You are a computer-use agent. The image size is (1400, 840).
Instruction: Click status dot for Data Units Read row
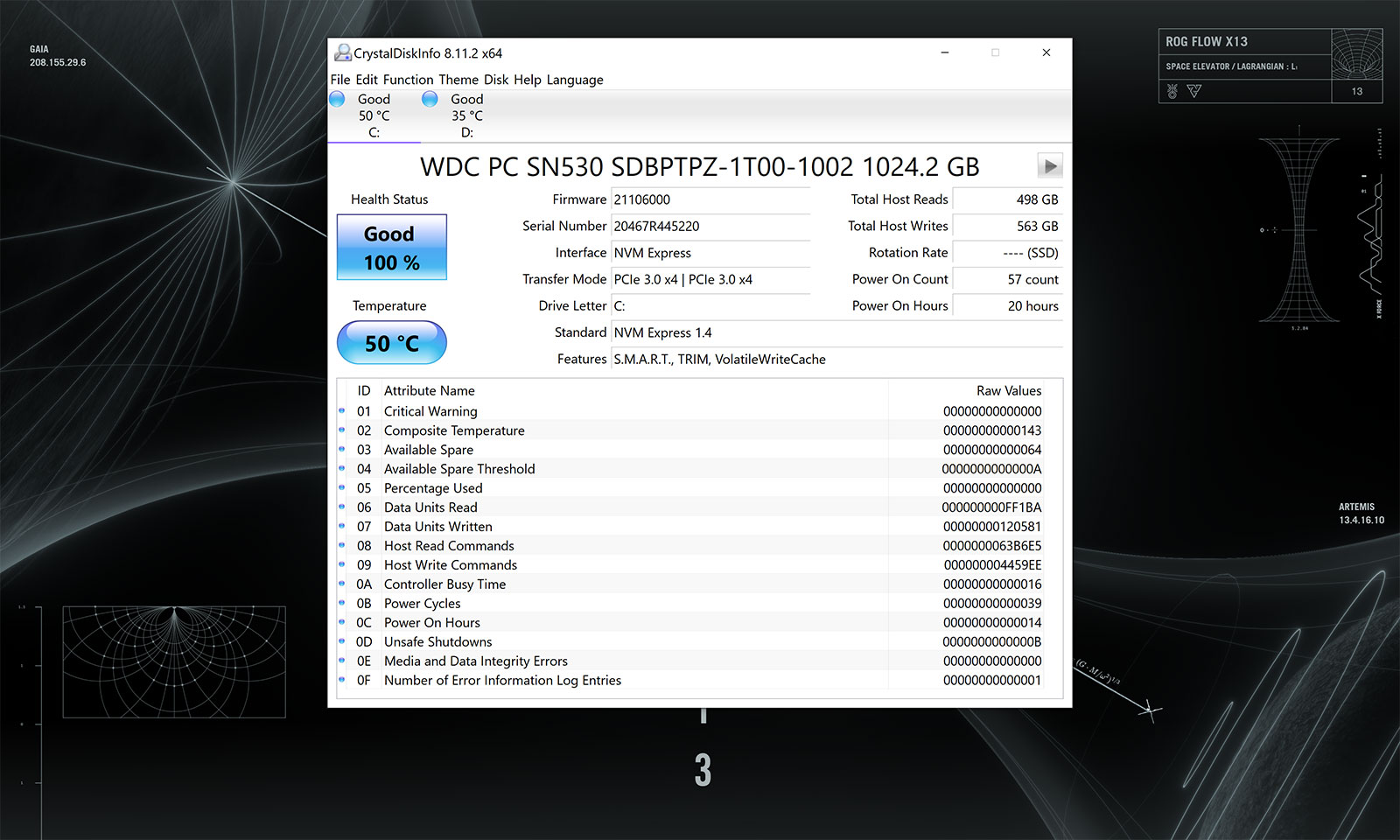(x=342, y=507)
